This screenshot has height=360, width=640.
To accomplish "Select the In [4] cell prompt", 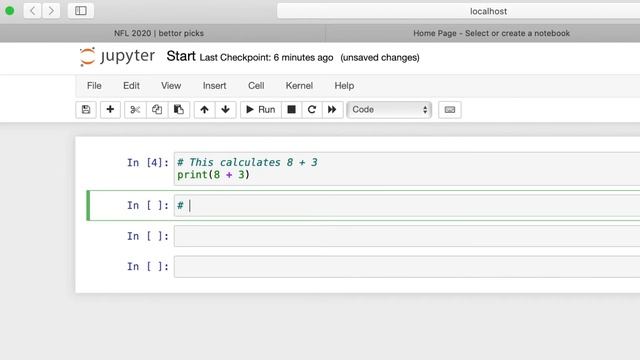I will coord(147,162).
